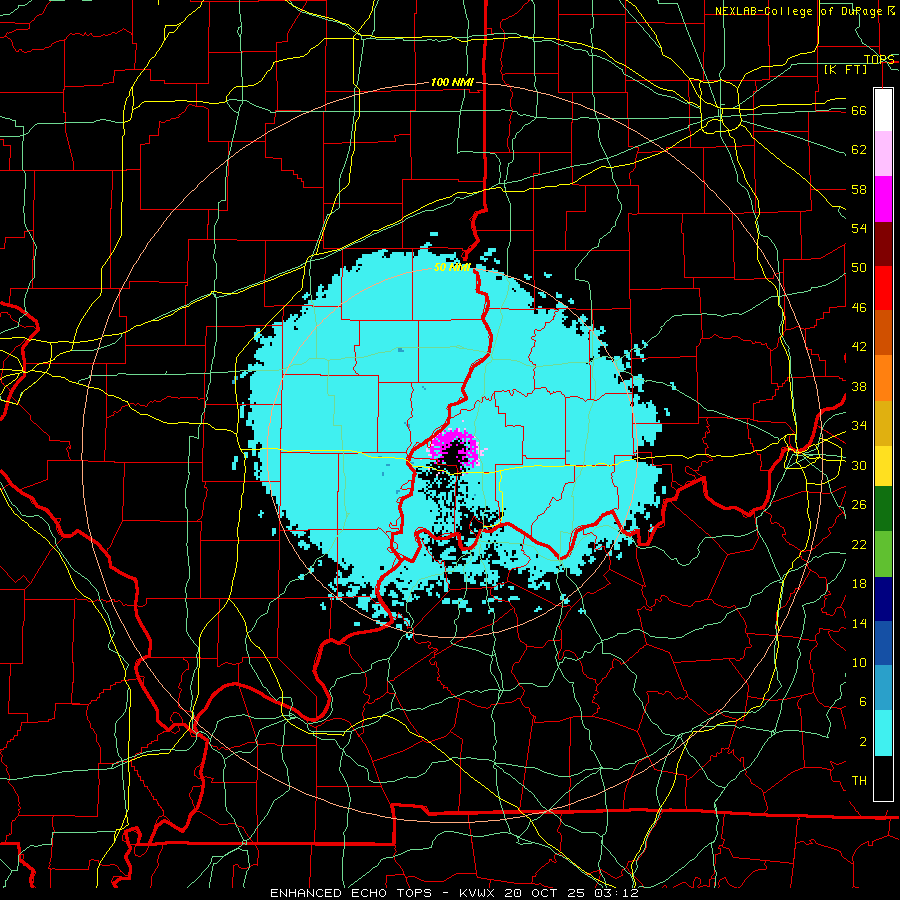This screenshot has height=900, width=900.
Task: Click the "2" legend value
Action: 863,742
